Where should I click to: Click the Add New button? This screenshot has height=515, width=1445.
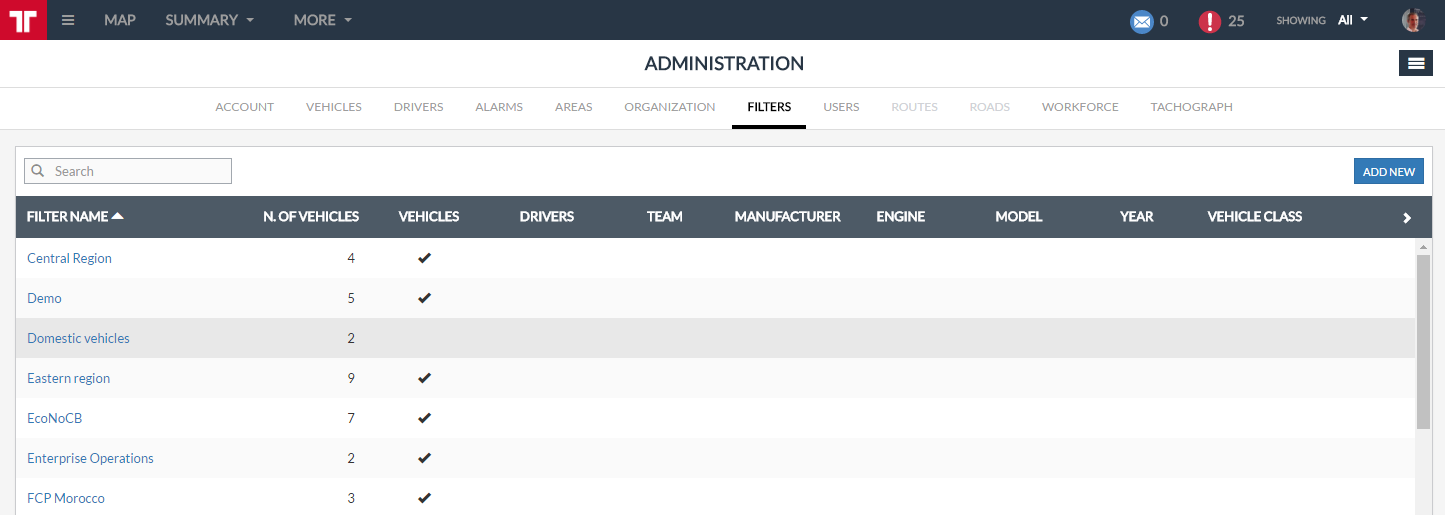tap(1388, 171)
